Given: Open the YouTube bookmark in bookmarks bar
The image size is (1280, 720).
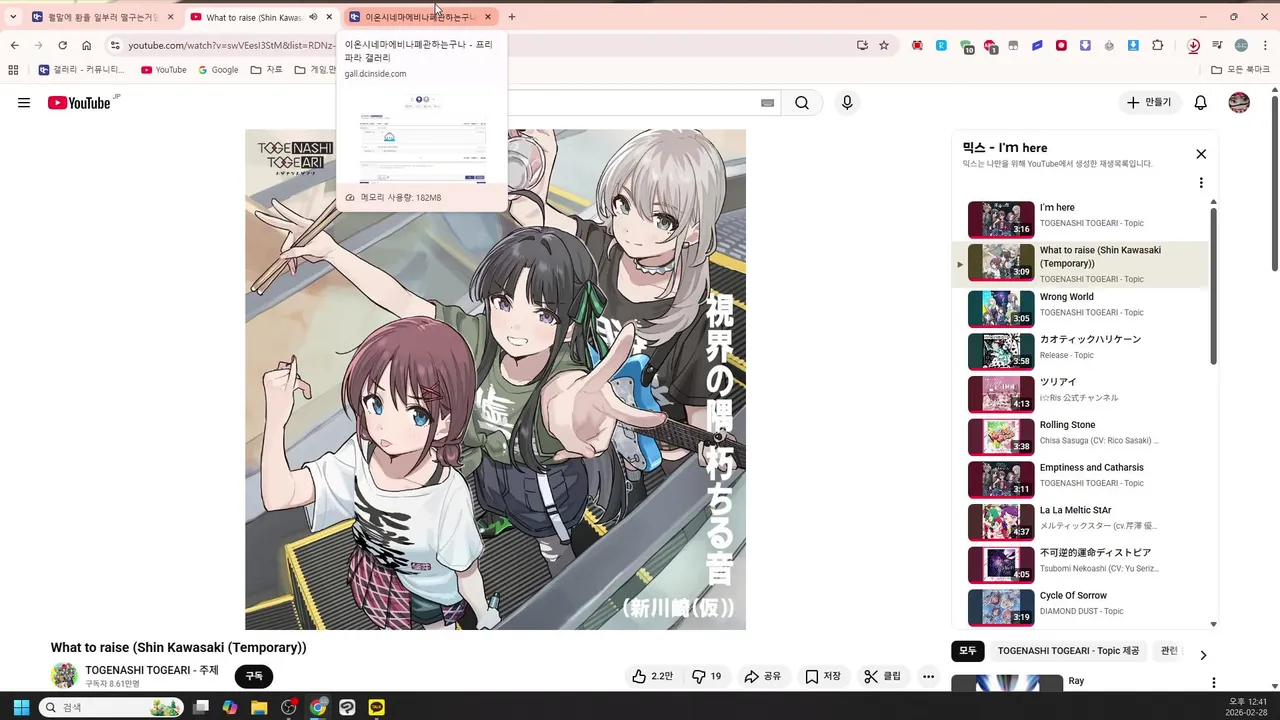Looking at the screenshot, I should (x=164, y=70).
